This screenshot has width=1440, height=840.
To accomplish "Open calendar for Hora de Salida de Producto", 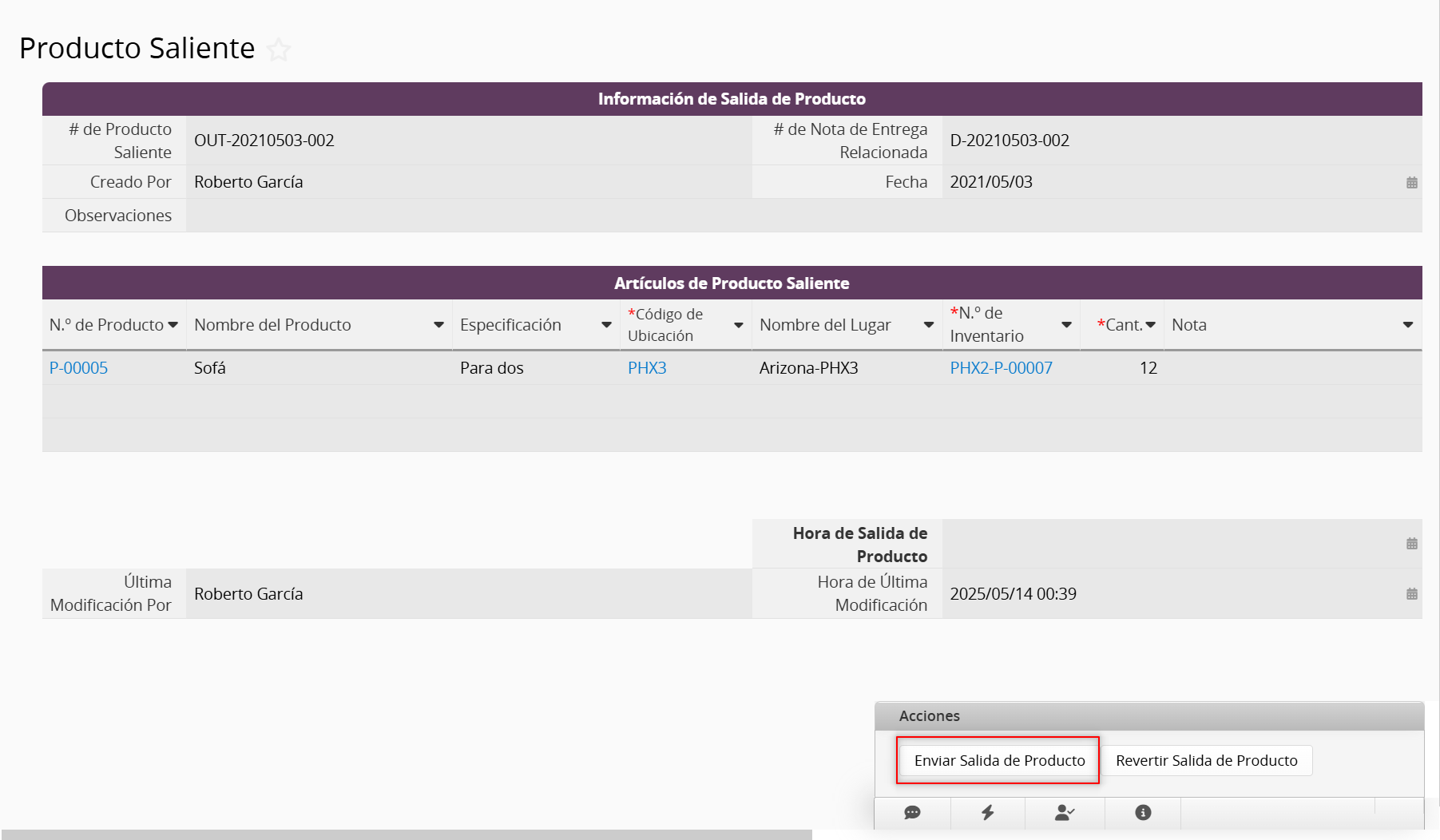I will (x=1411, y=544).
